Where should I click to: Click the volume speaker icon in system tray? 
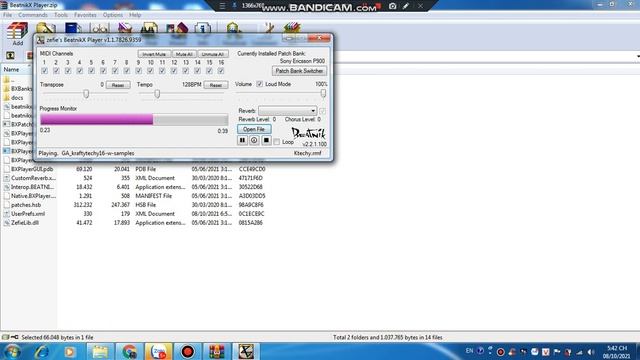[x=591, y=352]
